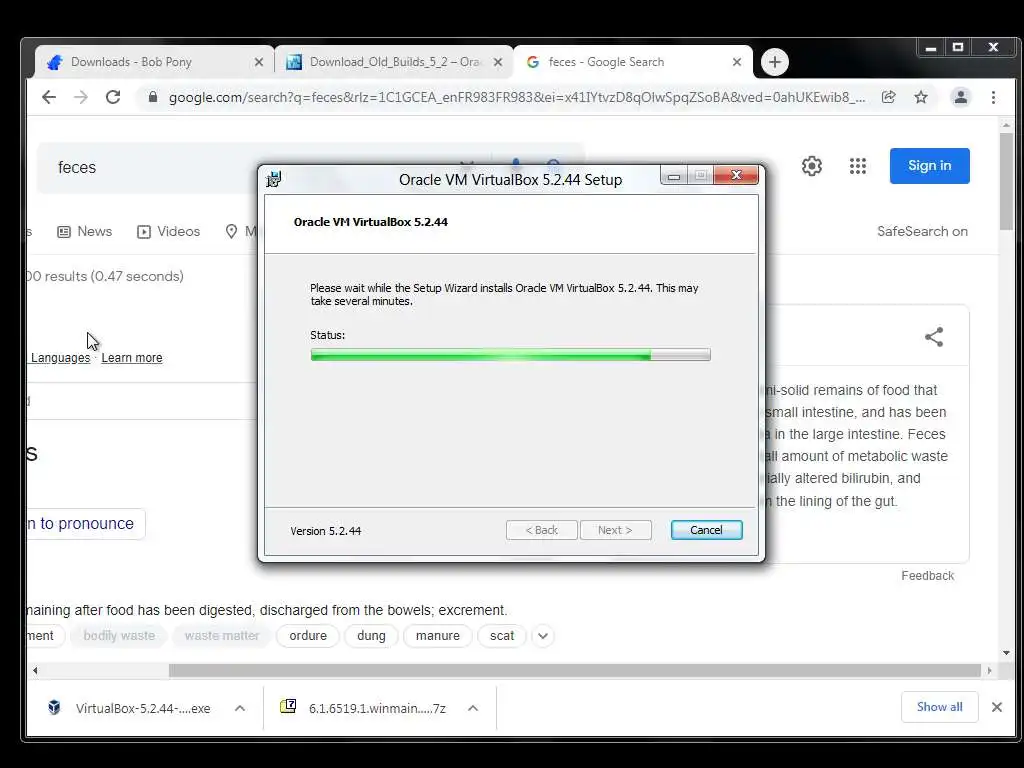Open the News search filter
The height and width of the screenshot is (768, 1024).
click(85, 231)
